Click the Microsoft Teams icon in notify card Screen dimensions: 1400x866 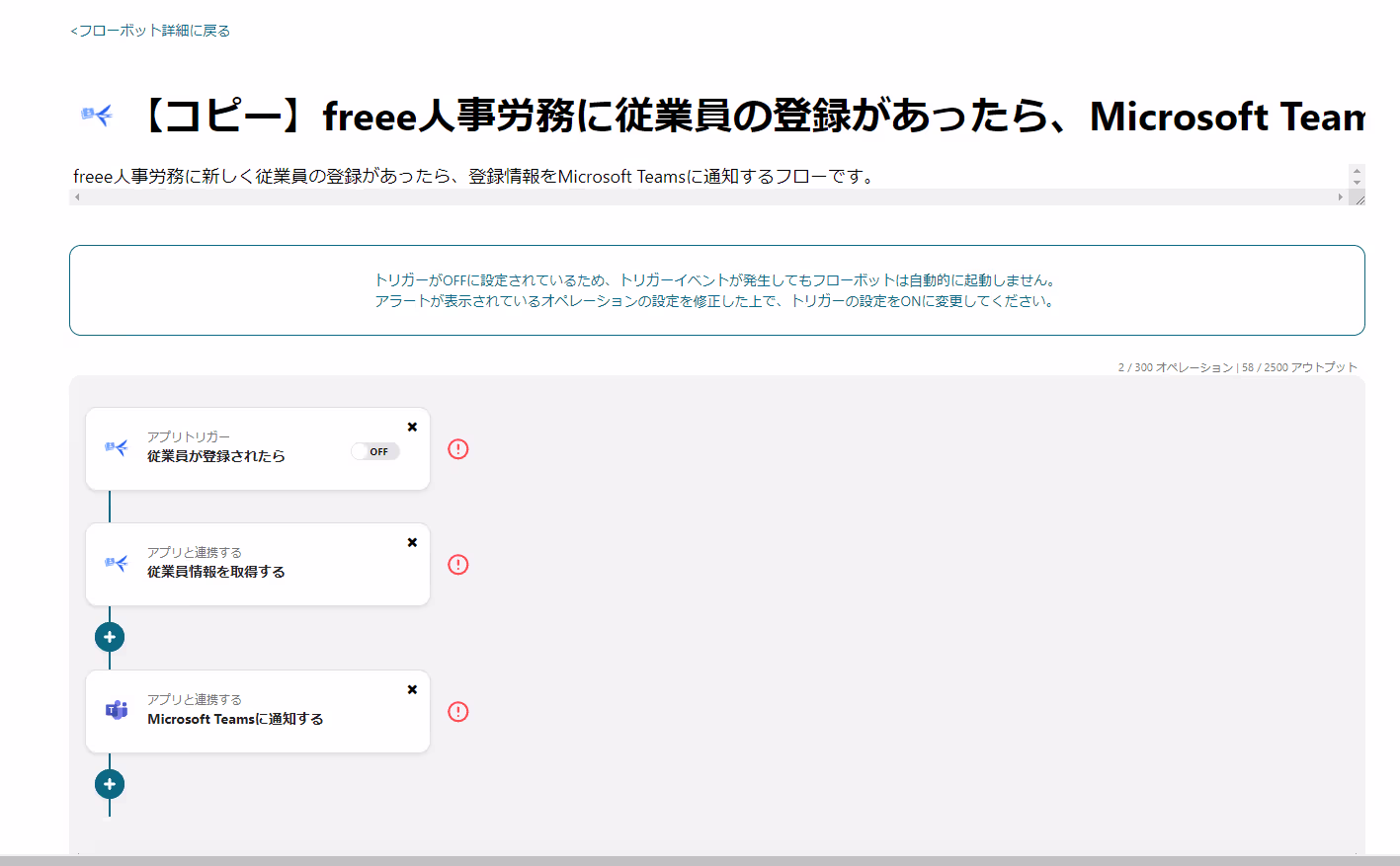click(x=117, y=710)
